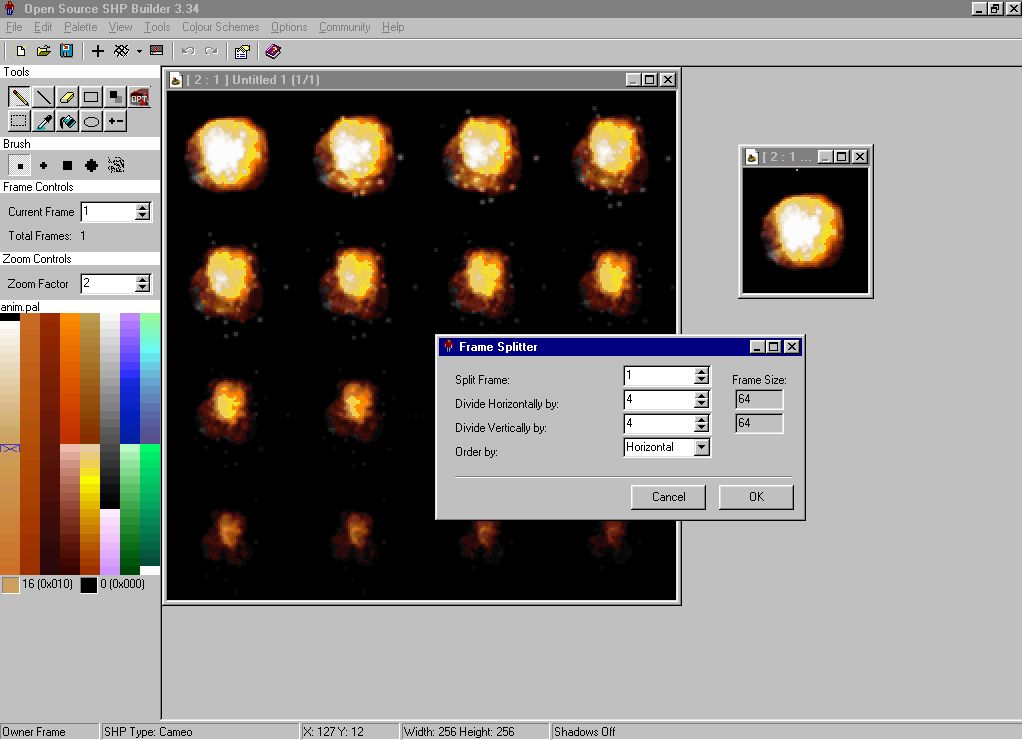Click the Save floppy disk icon

click(66, 50)
